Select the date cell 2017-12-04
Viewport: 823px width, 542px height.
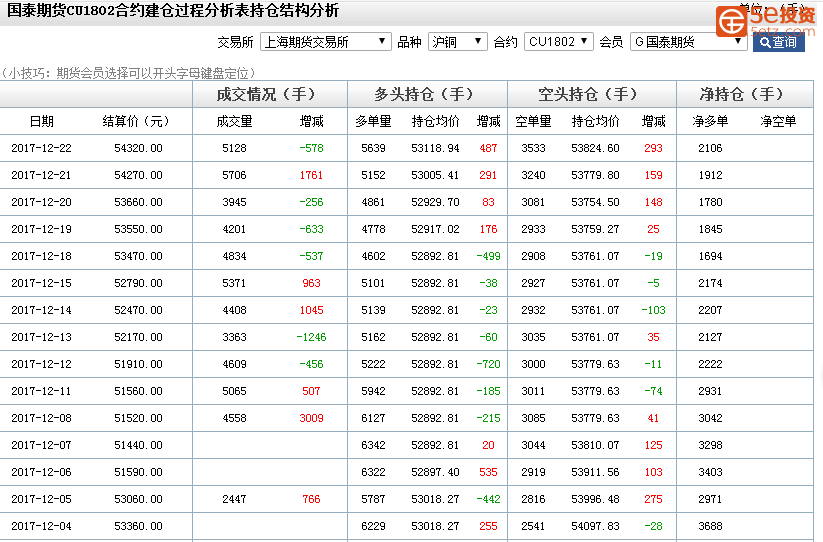[x=41, y=526]
